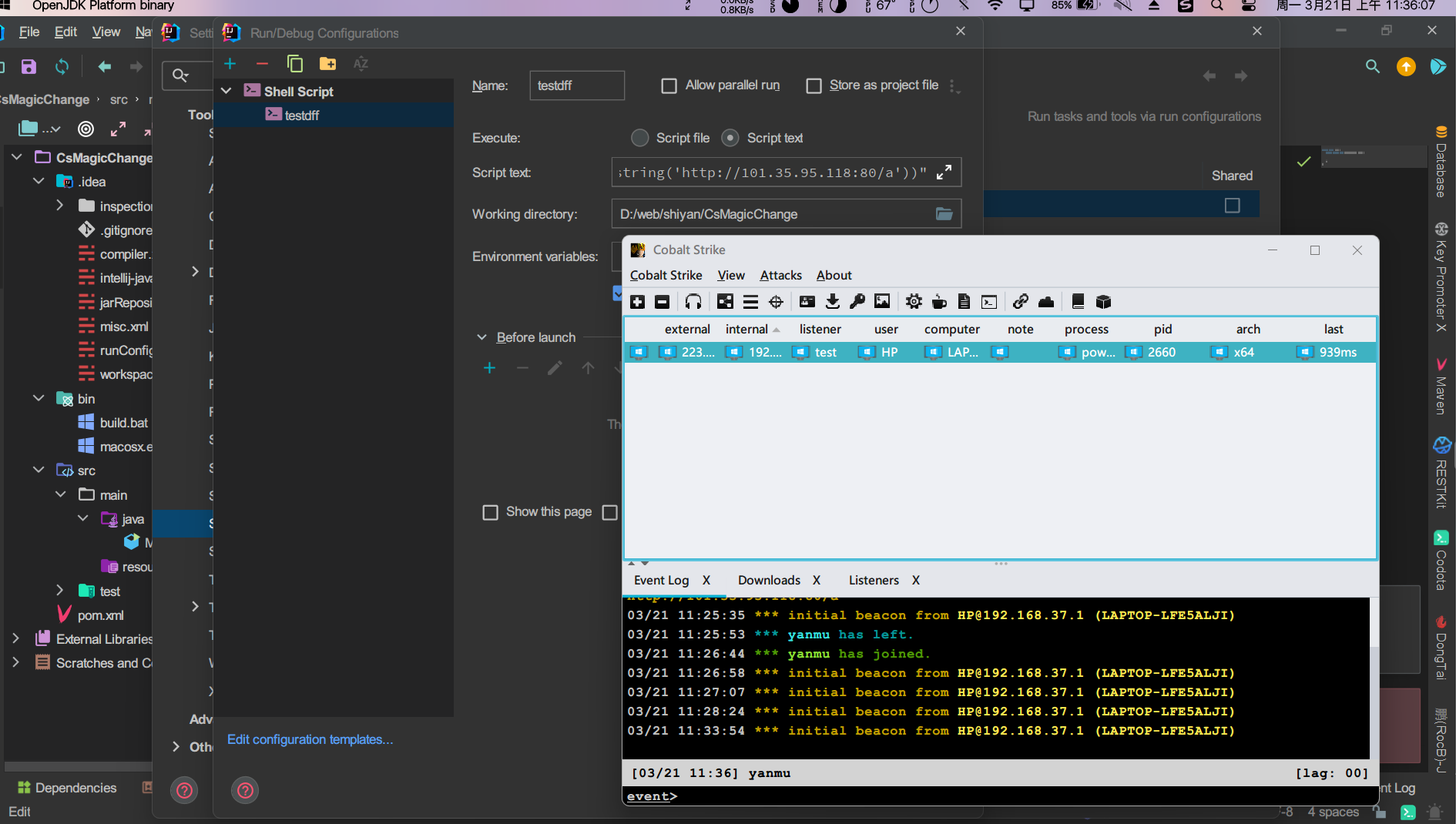Add a Before launch task
Image resolution: width=1456 pixels, height=824 pixels.
point(489,368)
